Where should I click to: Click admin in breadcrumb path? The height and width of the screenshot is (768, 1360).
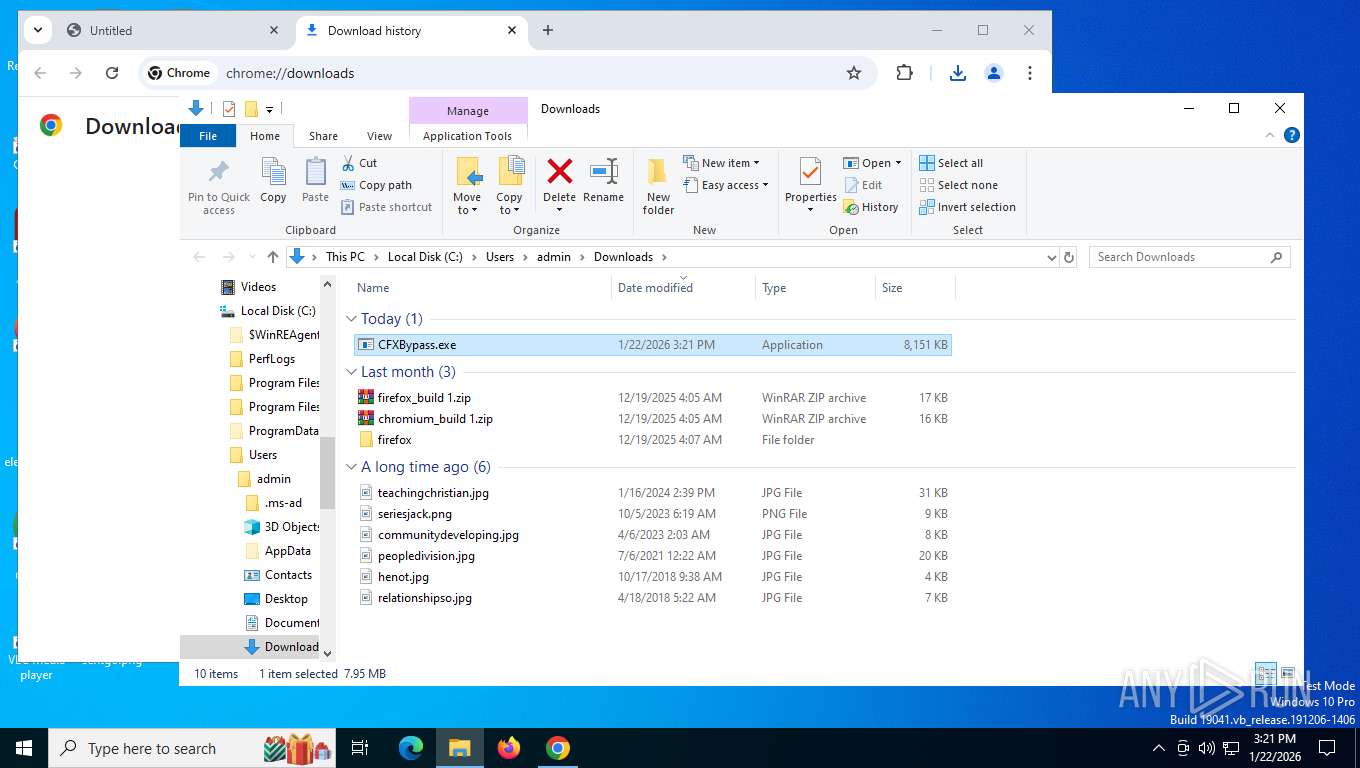(x=554, y=257)
